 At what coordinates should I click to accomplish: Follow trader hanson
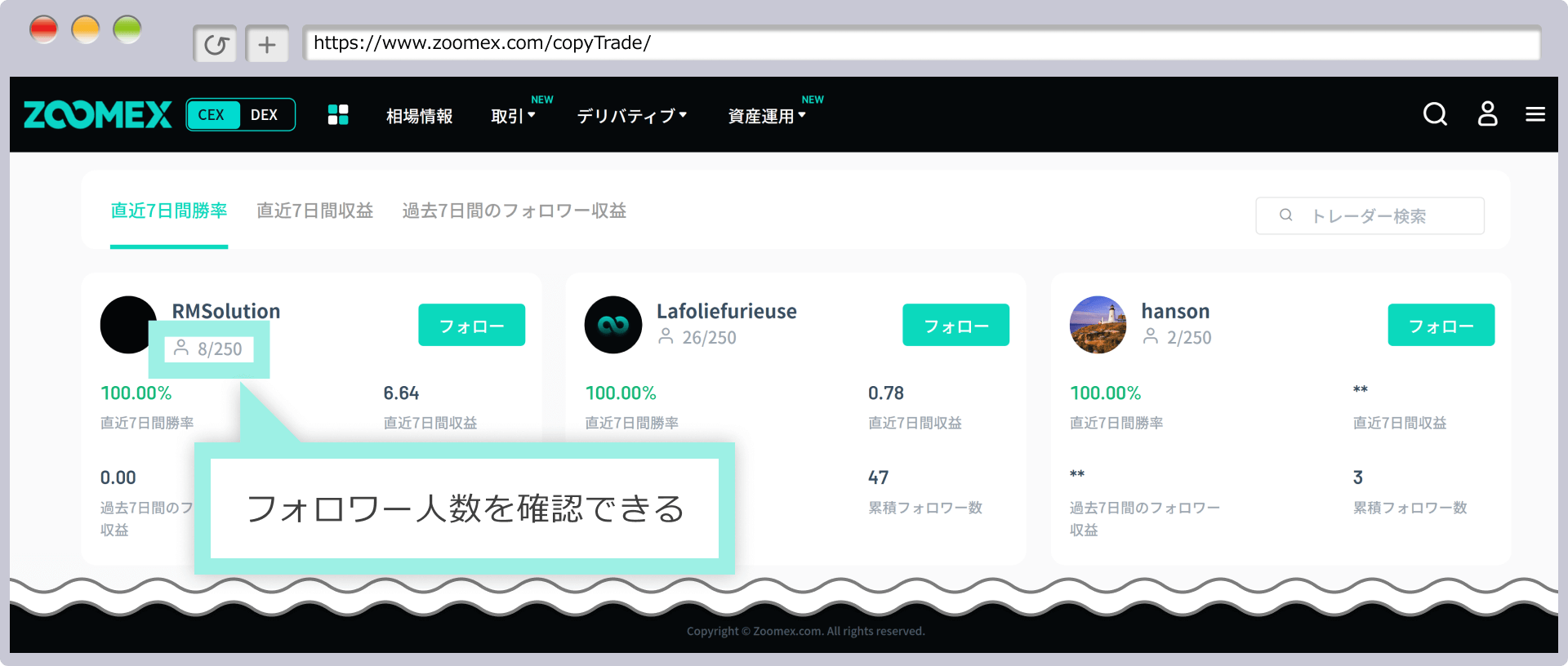[x=1441, y=326]
